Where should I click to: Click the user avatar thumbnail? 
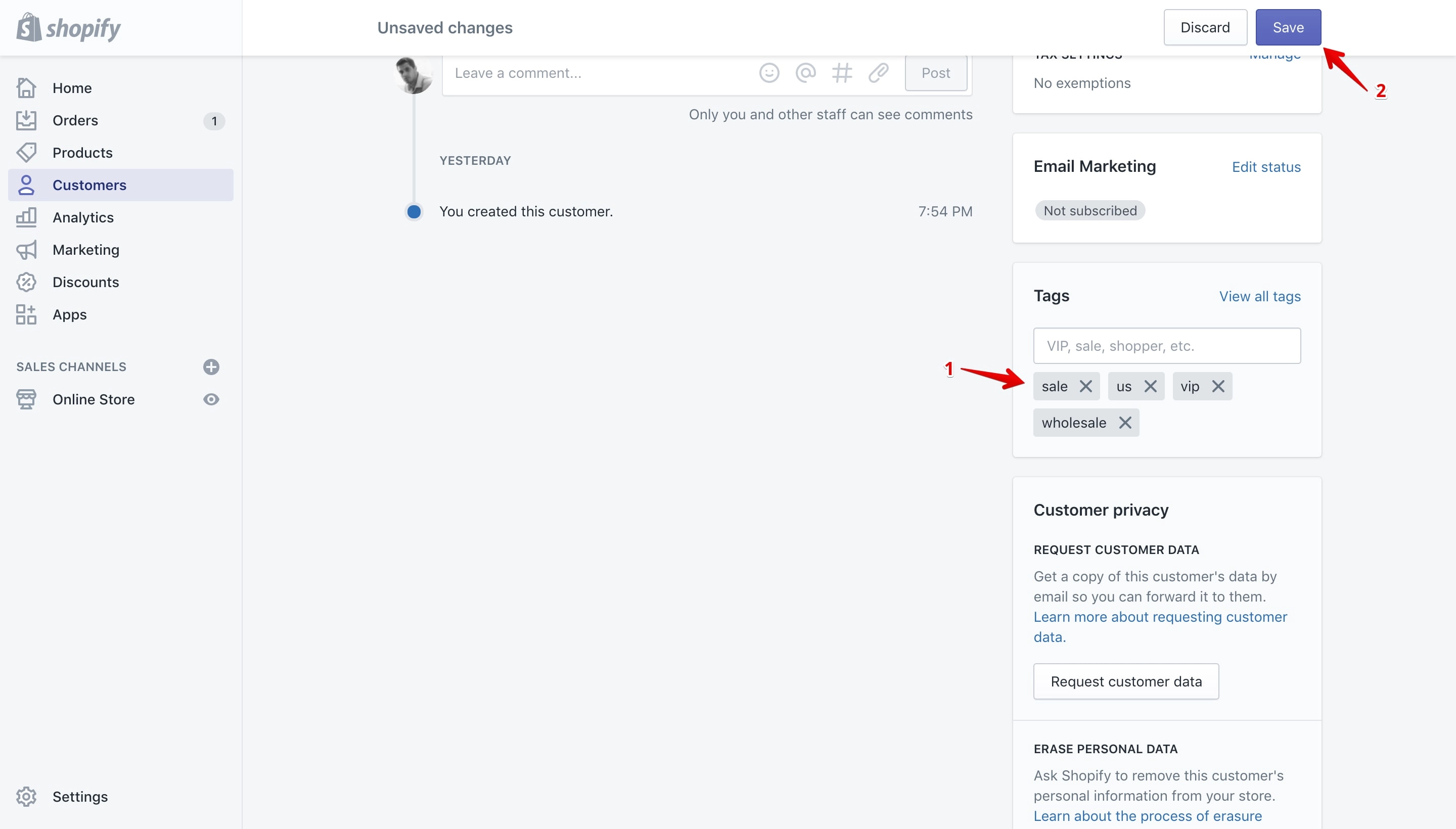pos(414,75)
